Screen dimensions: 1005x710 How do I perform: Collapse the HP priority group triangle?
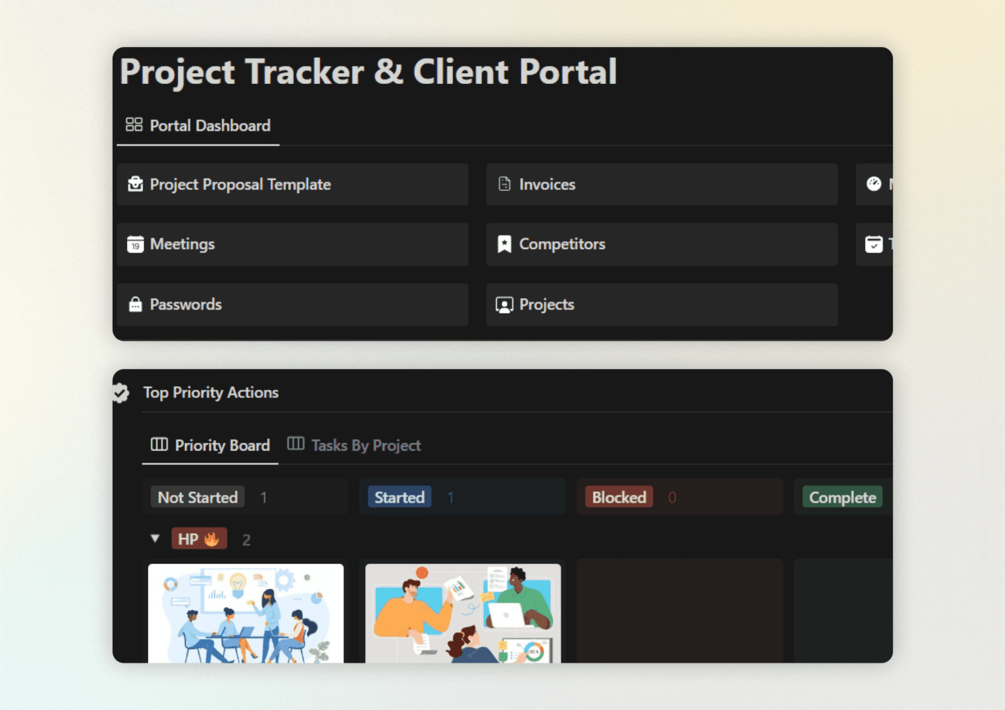(x=155, y=538)
